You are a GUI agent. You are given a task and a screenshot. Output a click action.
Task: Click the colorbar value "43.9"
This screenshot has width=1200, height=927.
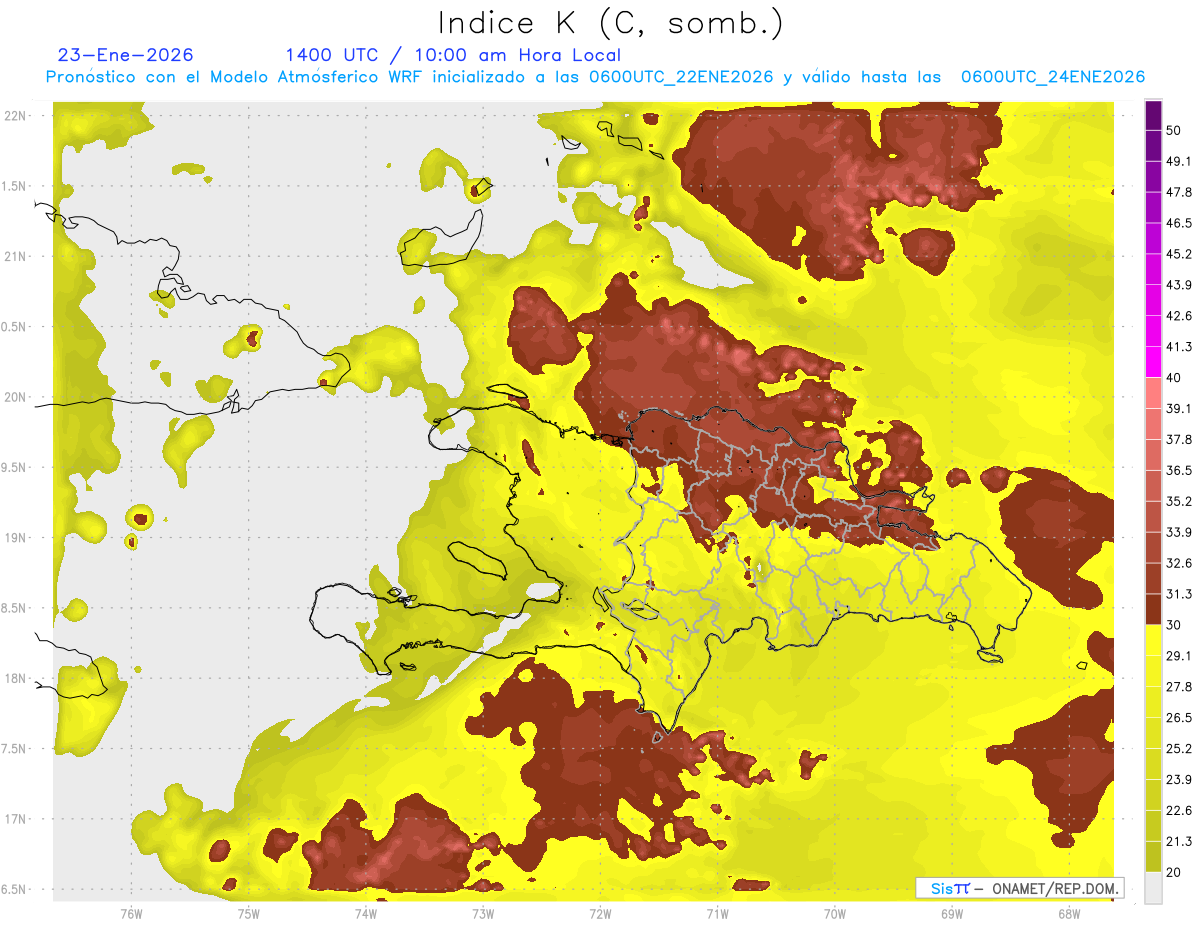pyautogui.click(x=1178, y=285)
